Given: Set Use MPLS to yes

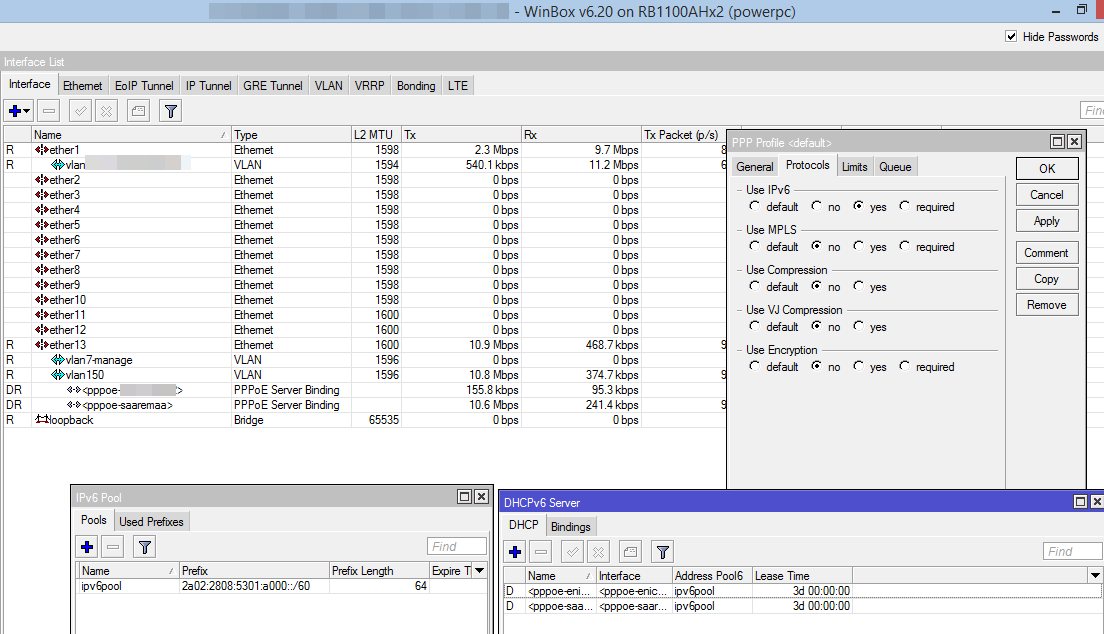Looking at the screenshot, I should click(858, 247).
